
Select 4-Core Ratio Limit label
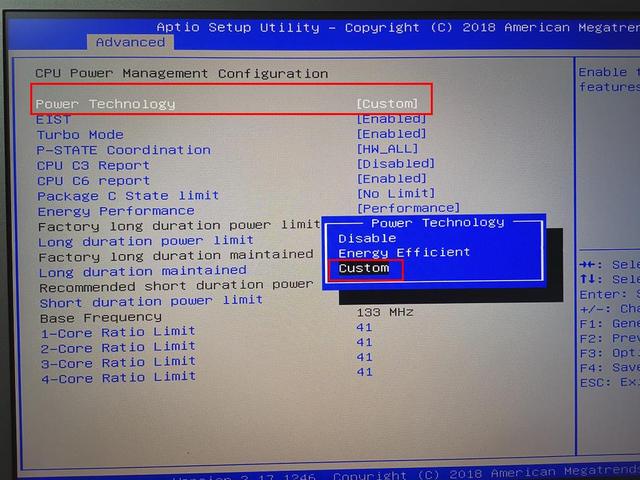(x=118, y=378)
